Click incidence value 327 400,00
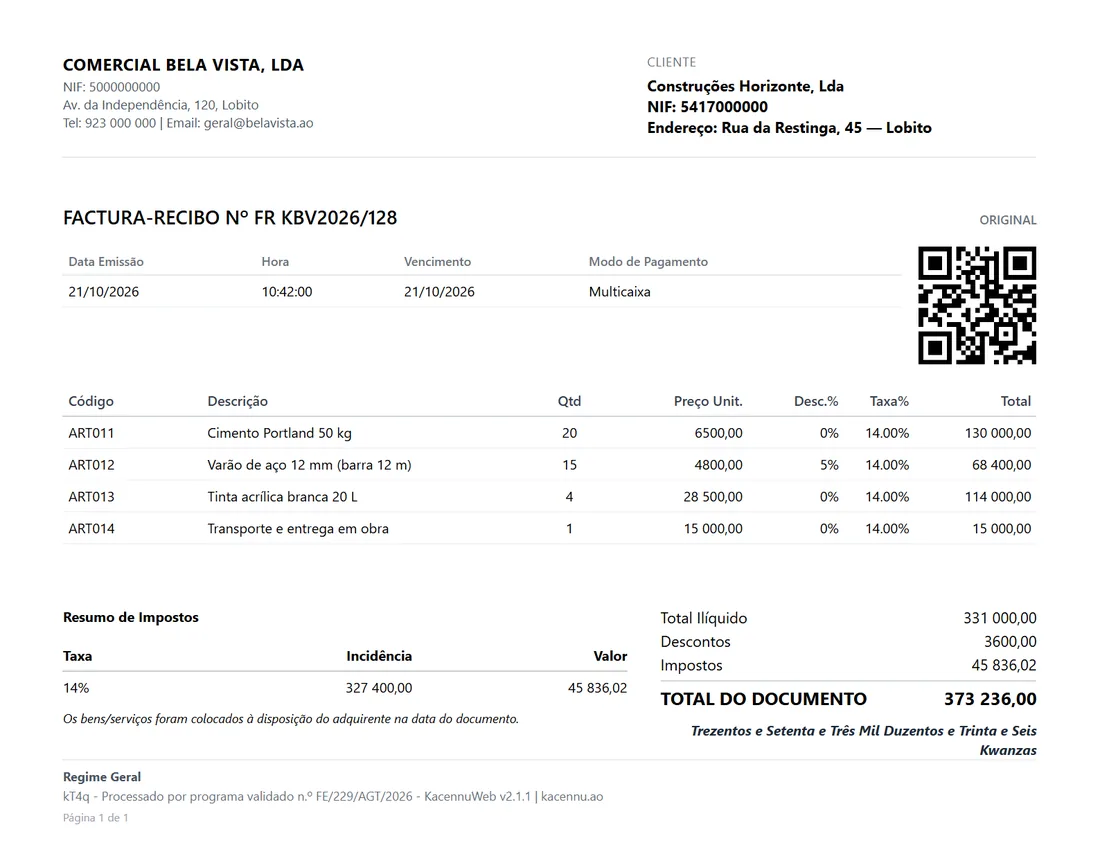Image resolution: width=1100 pixels, height=845 pixels. coord(379,688)
